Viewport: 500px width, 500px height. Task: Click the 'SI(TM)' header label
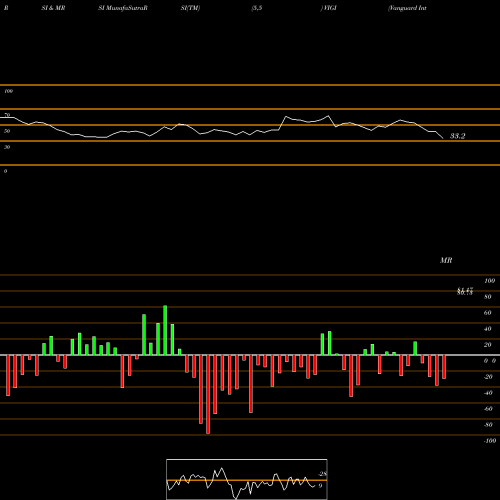pos(190,8)
